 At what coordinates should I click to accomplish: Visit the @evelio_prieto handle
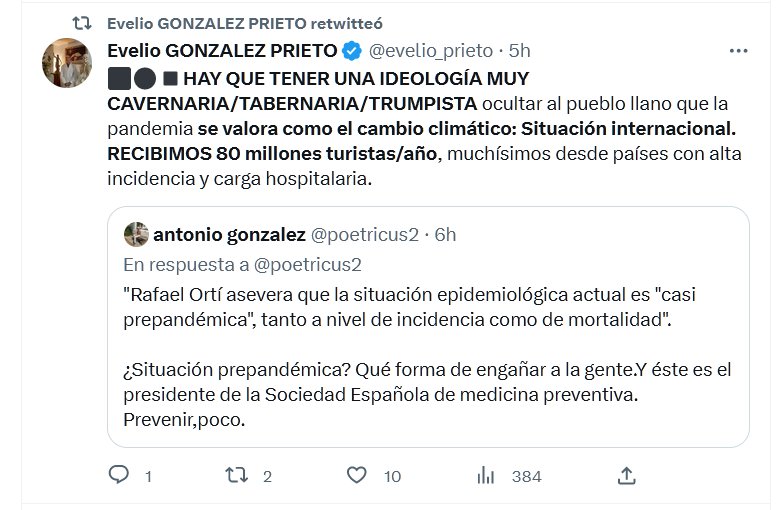(431, 50)
